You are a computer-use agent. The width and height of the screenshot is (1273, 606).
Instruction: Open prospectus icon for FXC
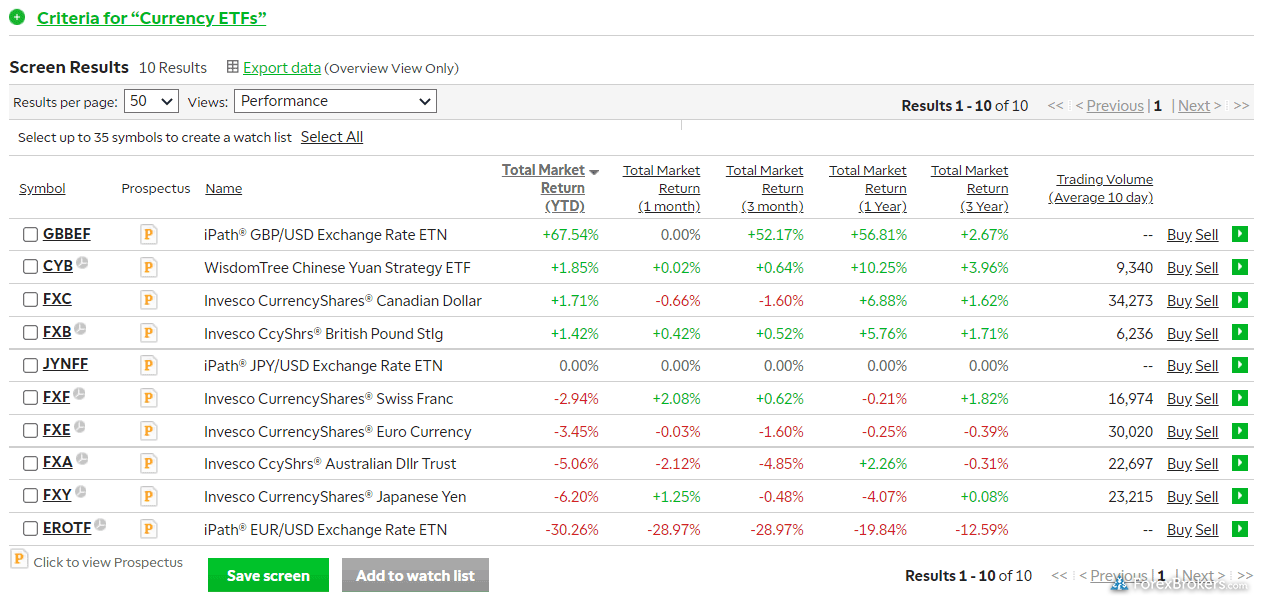[149, 300]
